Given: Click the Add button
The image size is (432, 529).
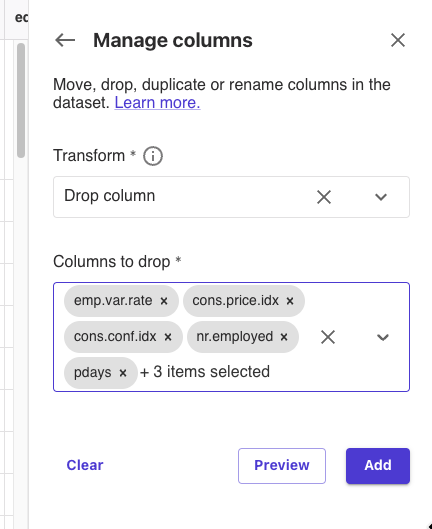Looking at the screenshot, I should point(378,466).
